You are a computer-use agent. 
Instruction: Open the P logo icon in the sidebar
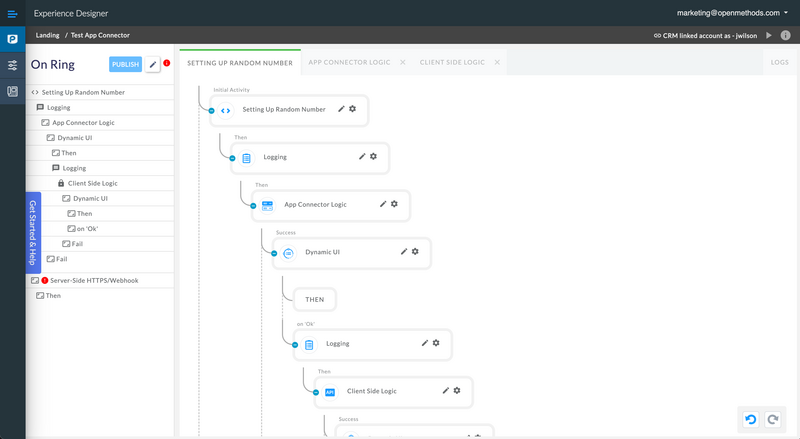(12, 39)
